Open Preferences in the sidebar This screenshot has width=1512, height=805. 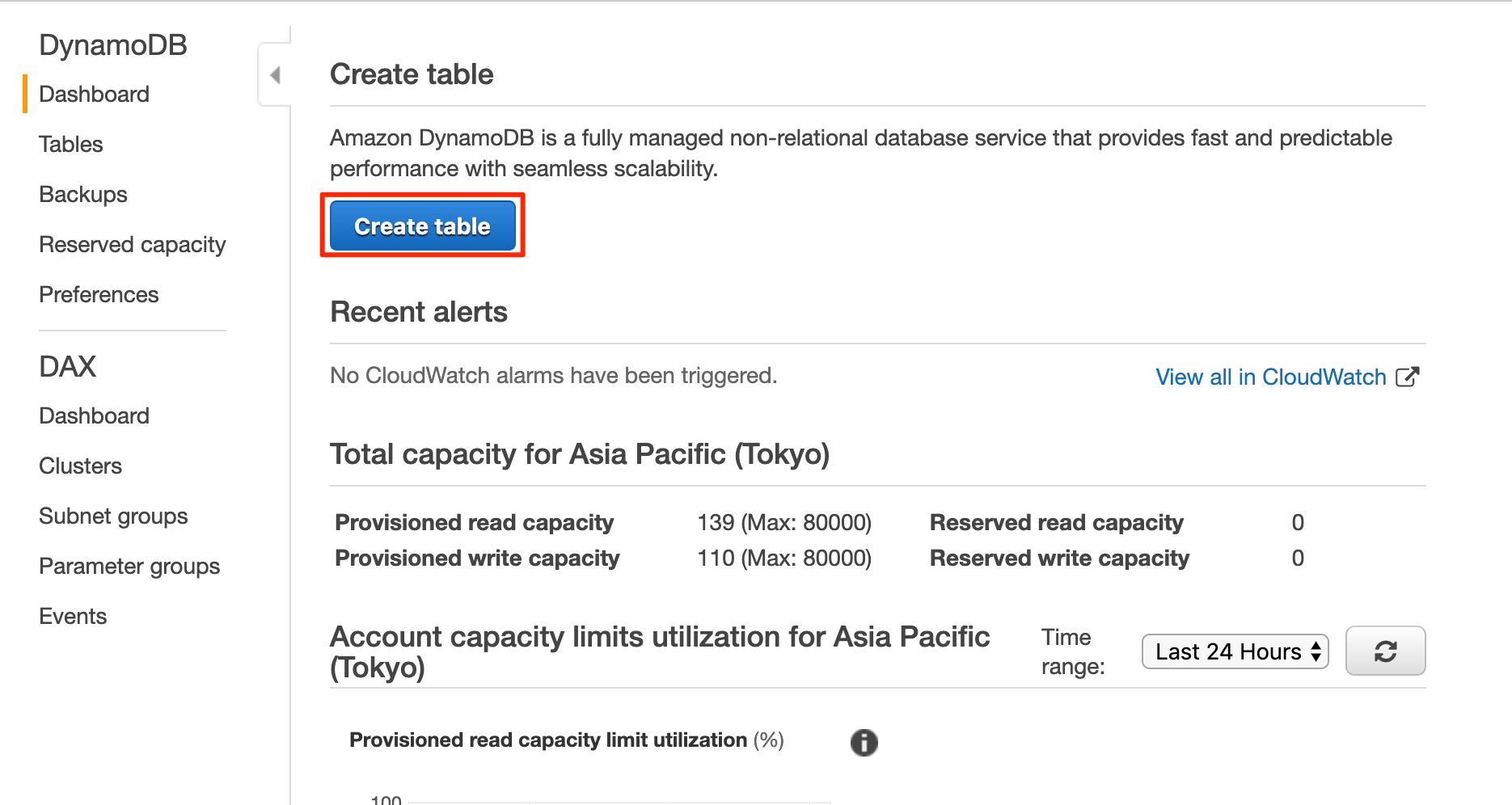pos(99,294)
